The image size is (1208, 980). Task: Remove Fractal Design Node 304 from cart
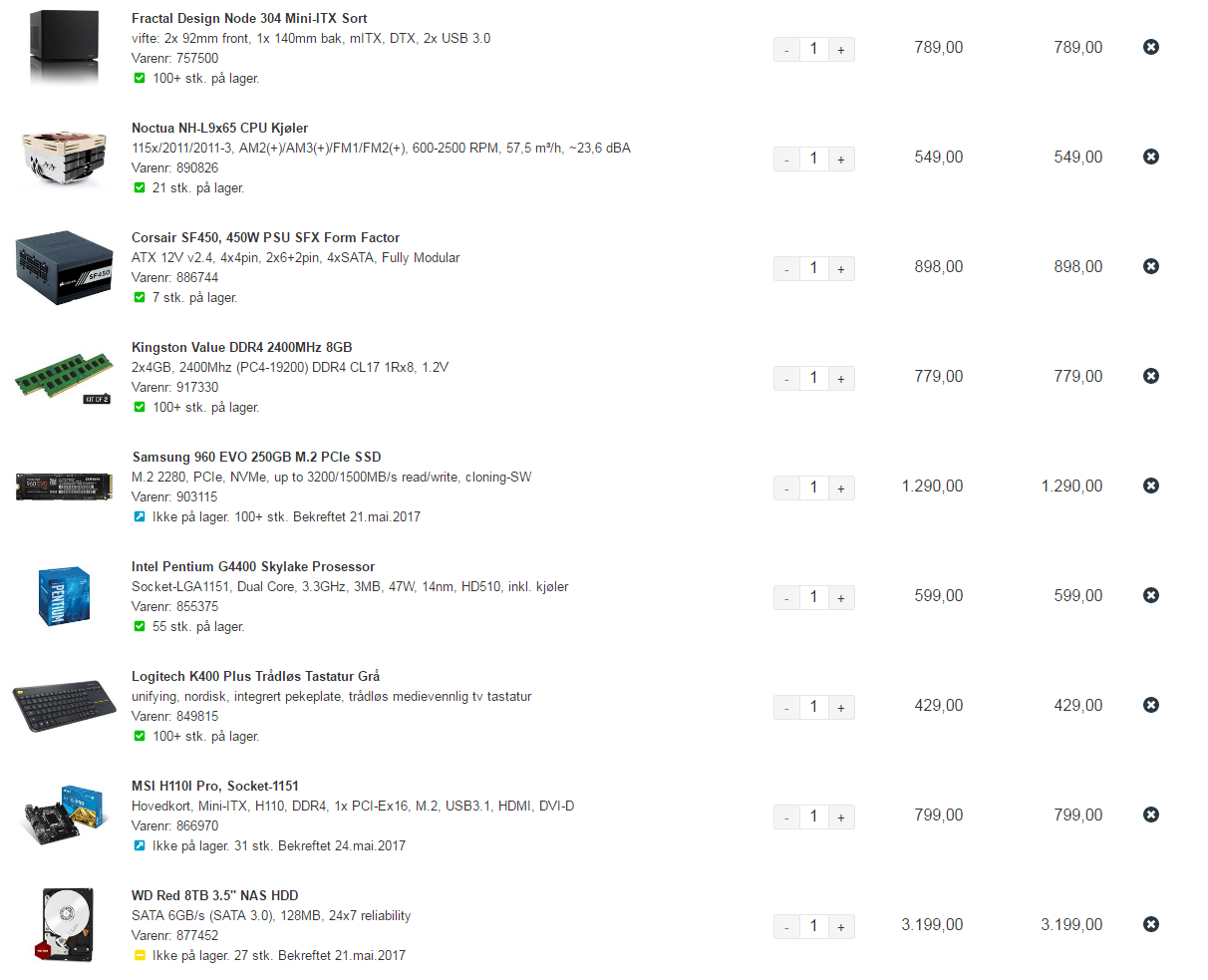coord(1151,47)
